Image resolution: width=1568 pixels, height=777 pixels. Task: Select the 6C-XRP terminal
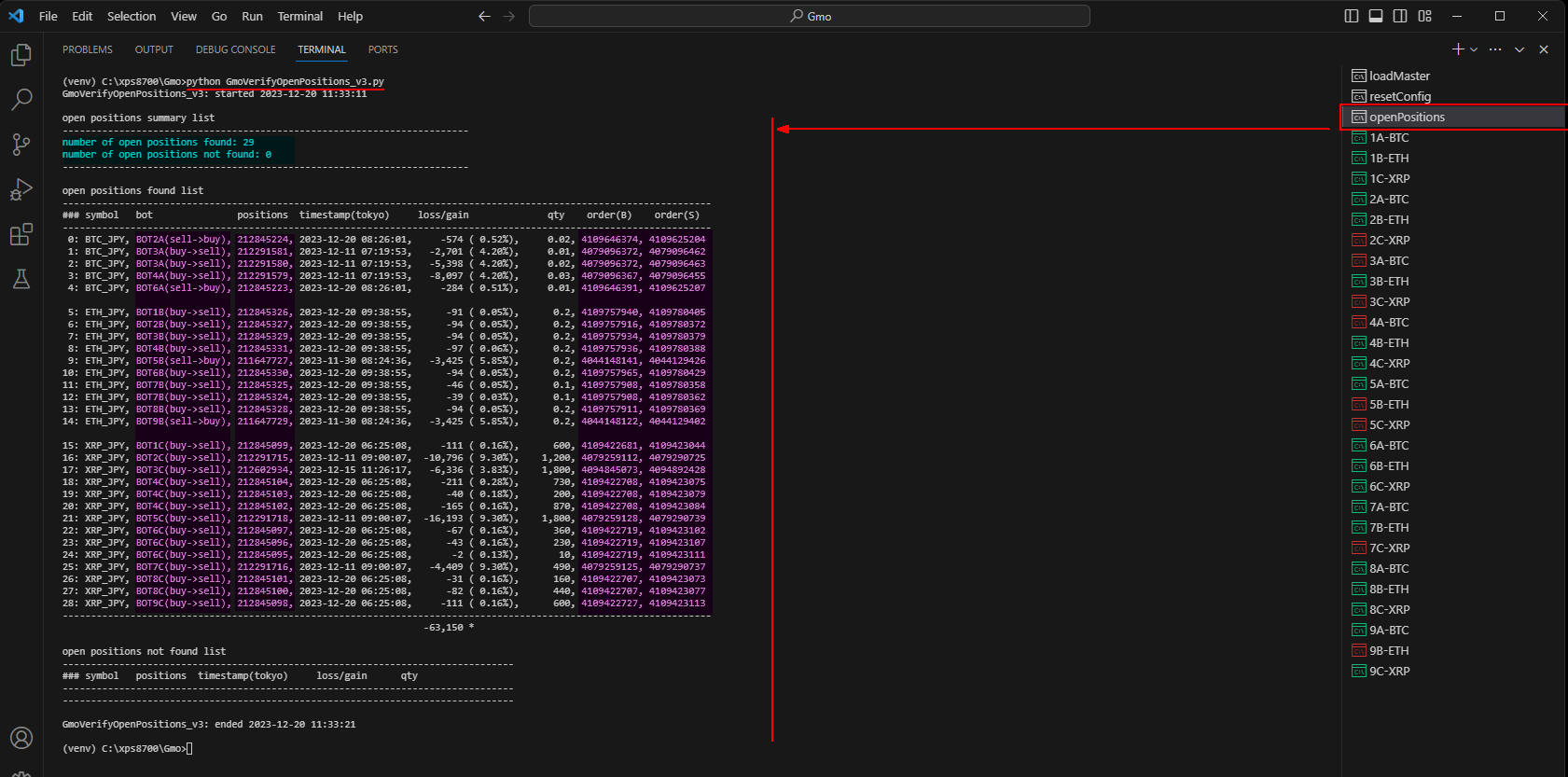[1454, 486]
